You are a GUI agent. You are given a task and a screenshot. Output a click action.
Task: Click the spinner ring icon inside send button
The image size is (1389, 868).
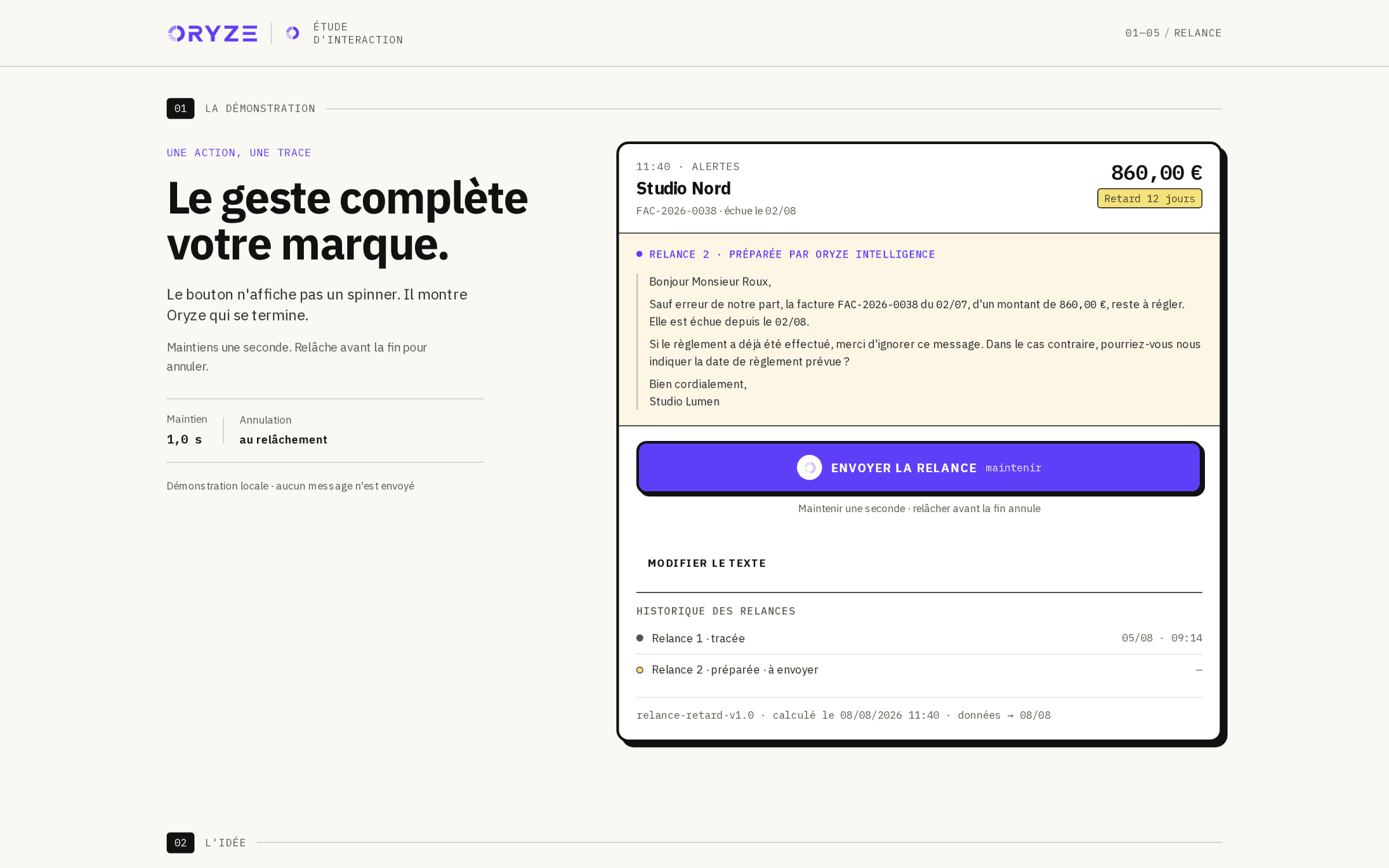(x=809, y=468)
